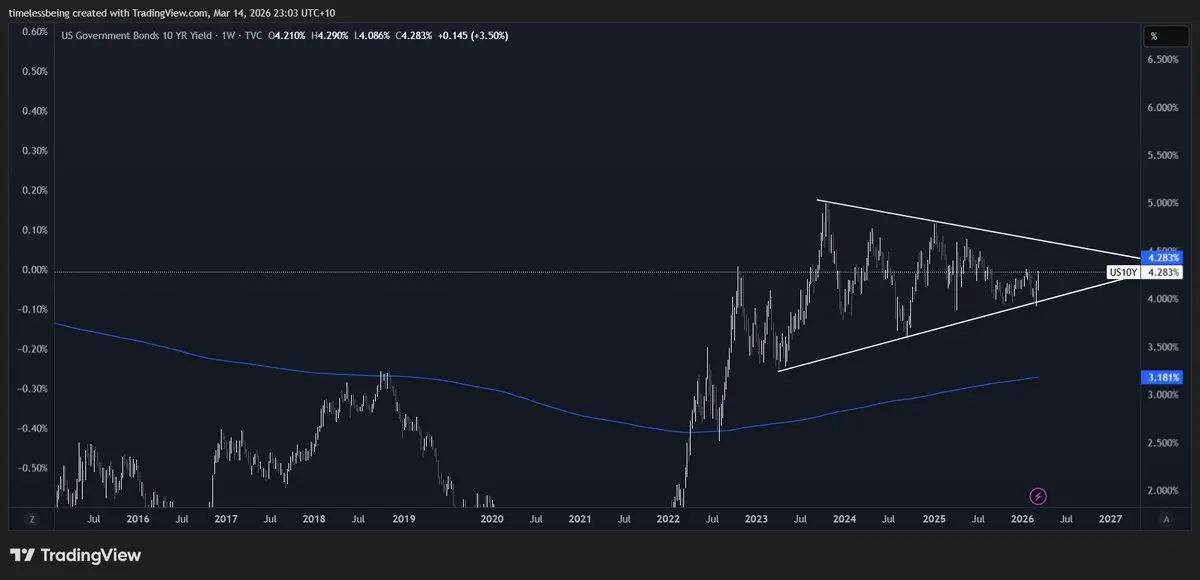Click 2.500% on the right price scale
1200x580 pixels.
tap(1165, 443)
